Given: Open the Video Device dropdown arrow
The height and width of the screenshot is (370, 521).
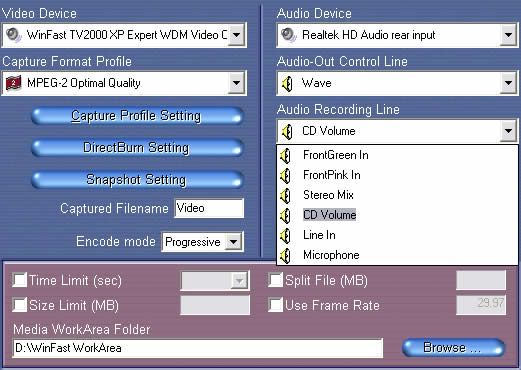Looking at the screenshot, I should coord(236,35).
